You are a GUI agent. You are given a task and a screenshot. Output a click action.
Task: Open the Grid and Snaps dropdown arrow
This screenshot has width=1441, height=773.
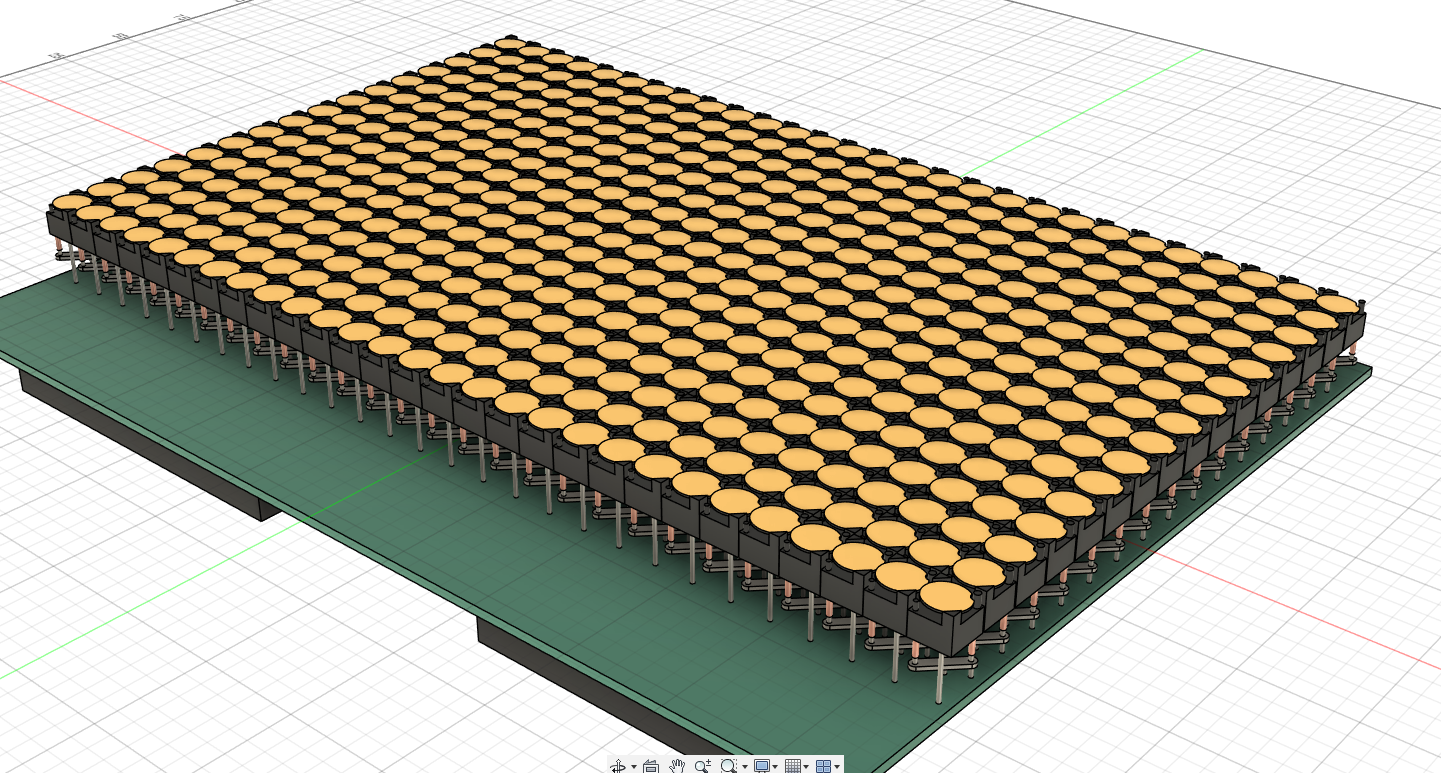point(807,767)
